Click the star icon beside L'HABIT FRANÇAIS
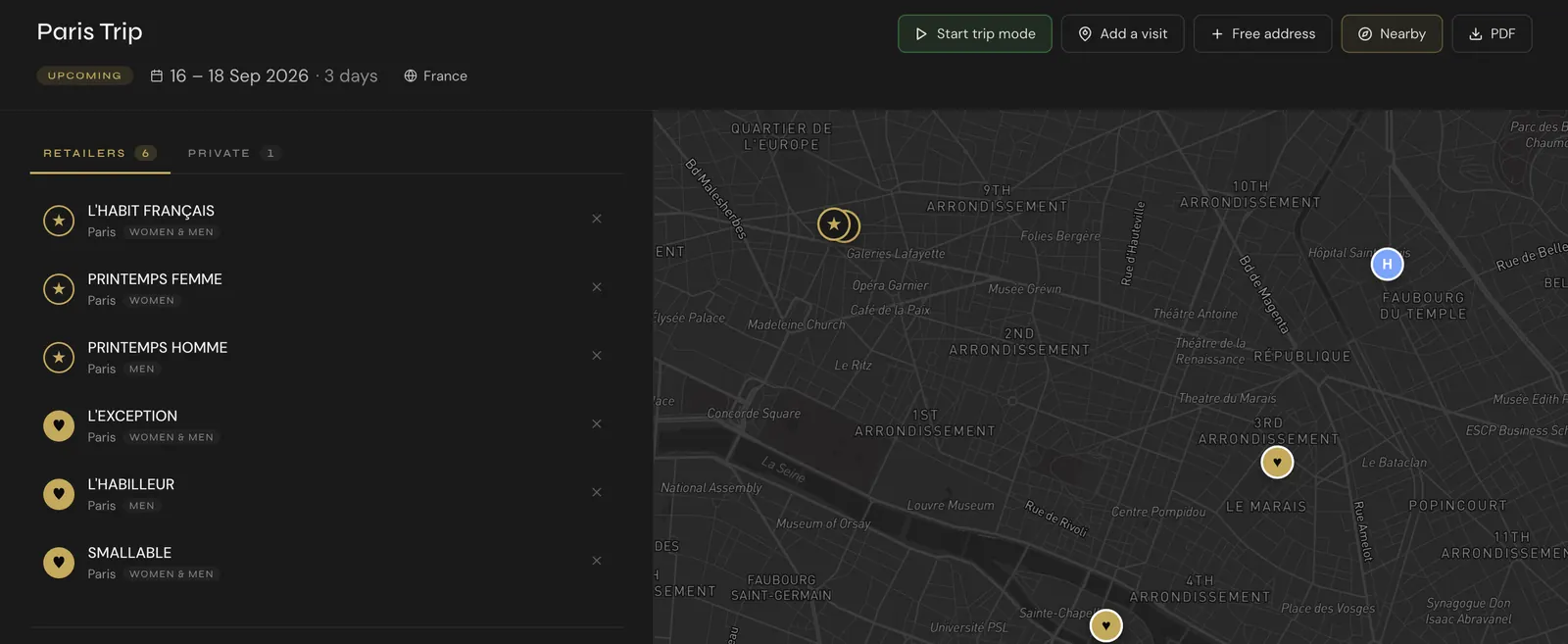This screenshot has height=644, width=1568. point(59,221)
